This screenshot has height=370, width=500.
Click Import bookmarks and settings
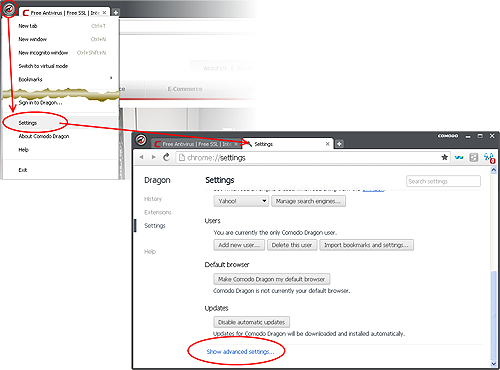(367, 245)
